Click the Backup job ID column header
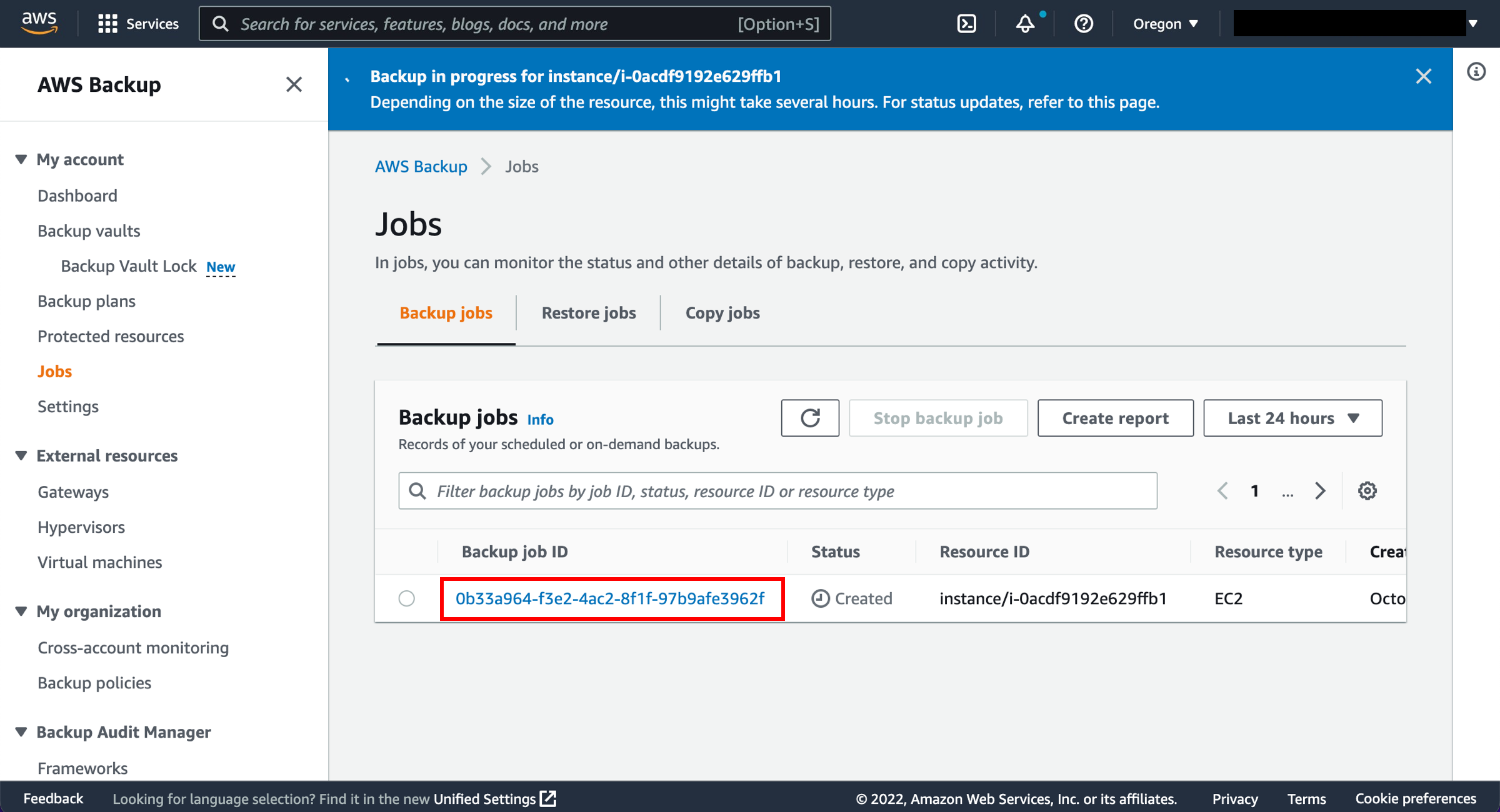The image size is (1500, 812). [515, 552]
